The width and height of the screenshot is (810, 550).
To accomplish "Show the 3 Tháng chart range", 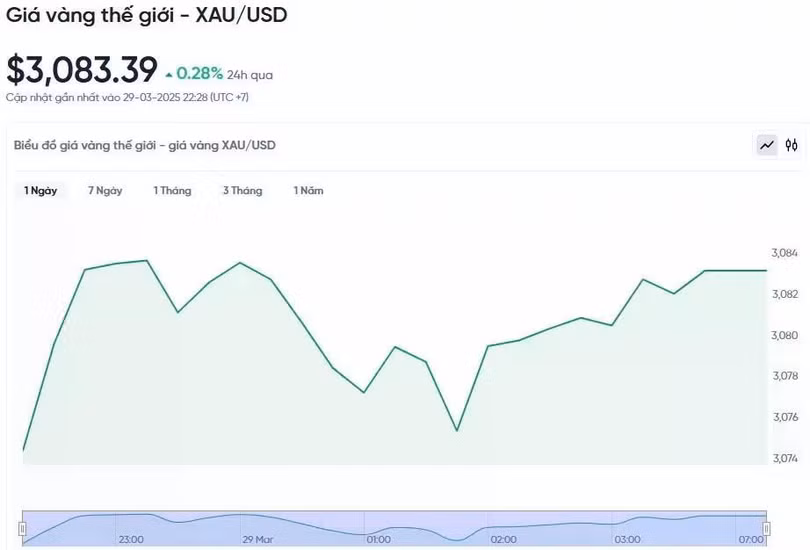I will point(242,191).
